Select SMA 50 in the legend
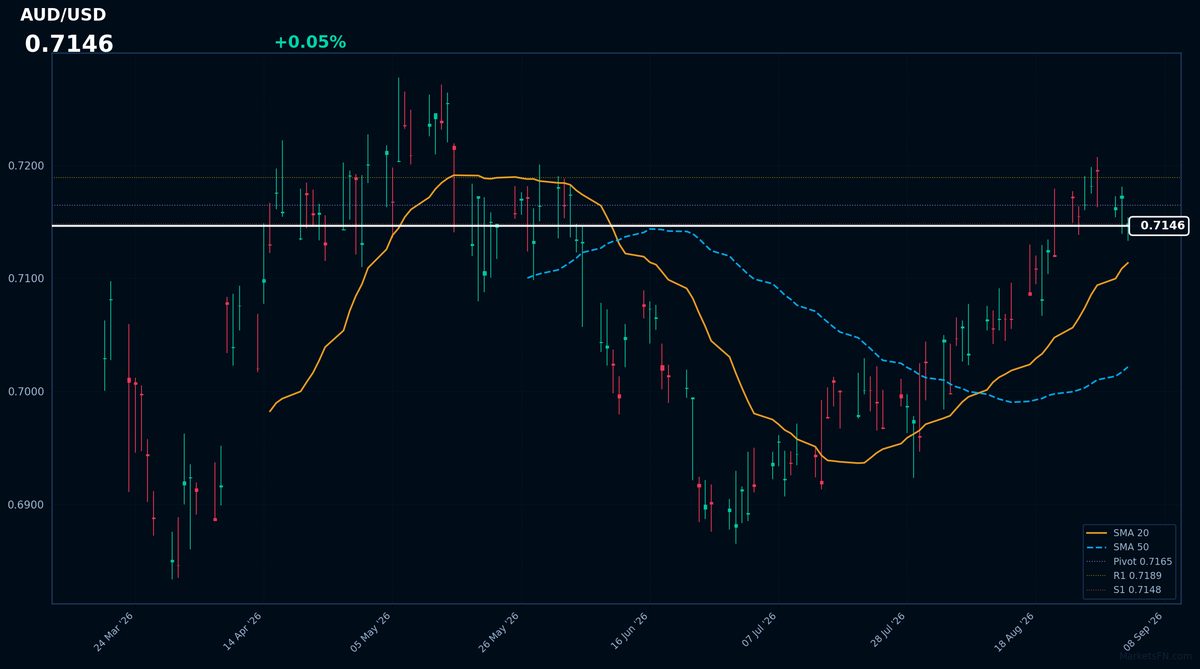Image resolution: width=1200 pixels, height=669 pixels. pyautogui.click(x=1131, y=547)
